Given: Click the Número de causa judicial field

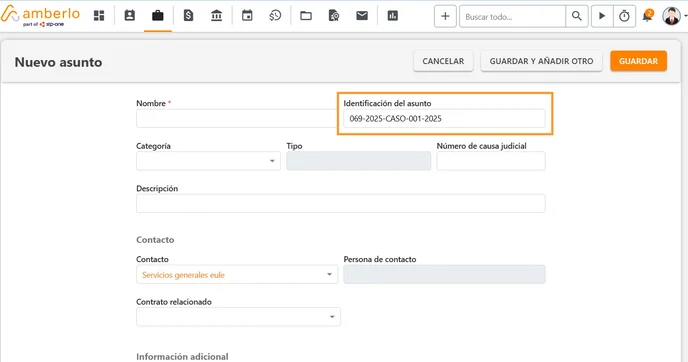Looking at the screenshot, I should tap(491, 161).
